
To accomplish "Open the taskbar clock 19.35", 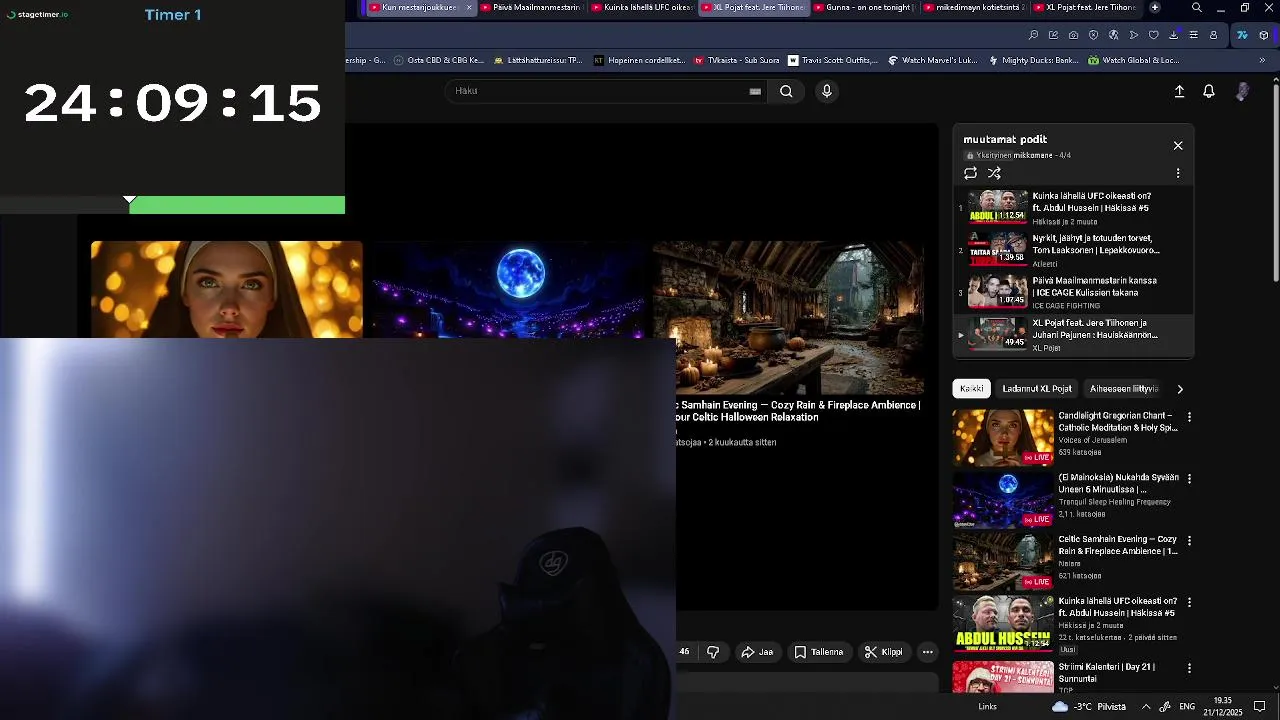I will (1222, 707).
